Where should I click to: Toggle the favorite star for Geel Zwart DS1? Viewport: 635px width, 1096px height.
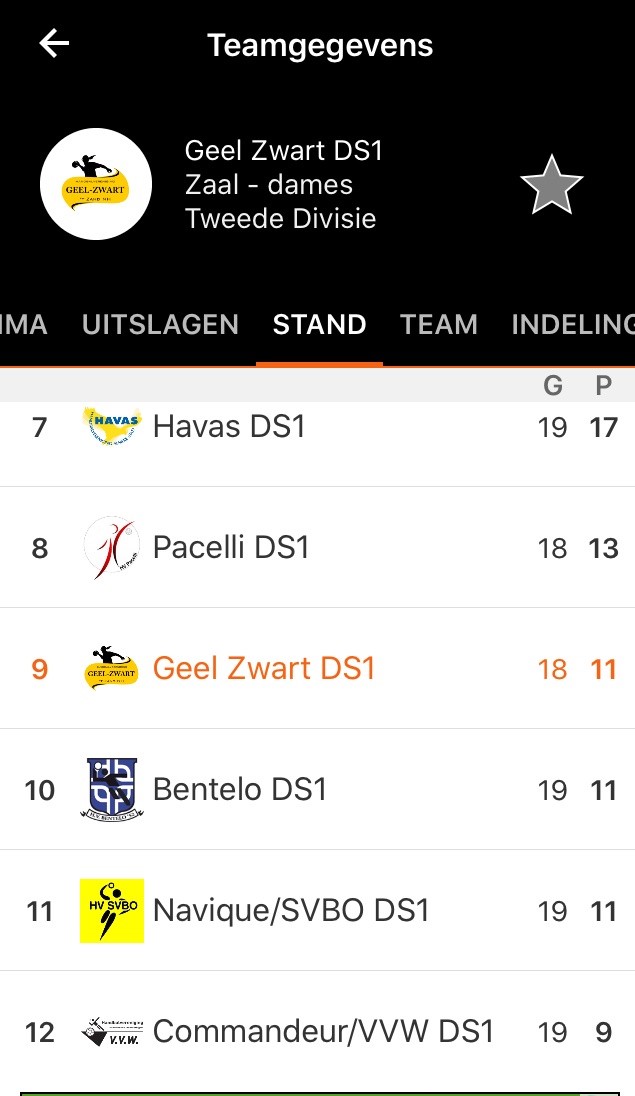pos(551,185)
